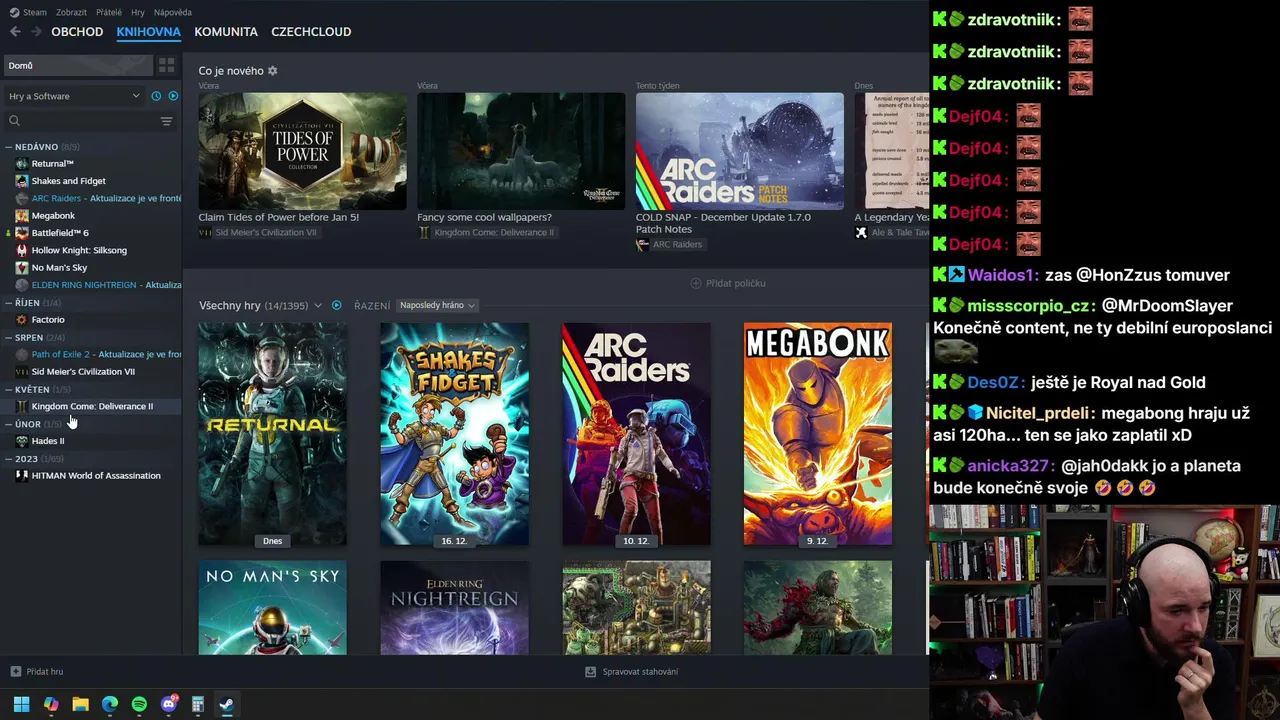Select ARC Raiders in the sidebar list
Screen dimensions: 1280x720
[x=98, y=198]
